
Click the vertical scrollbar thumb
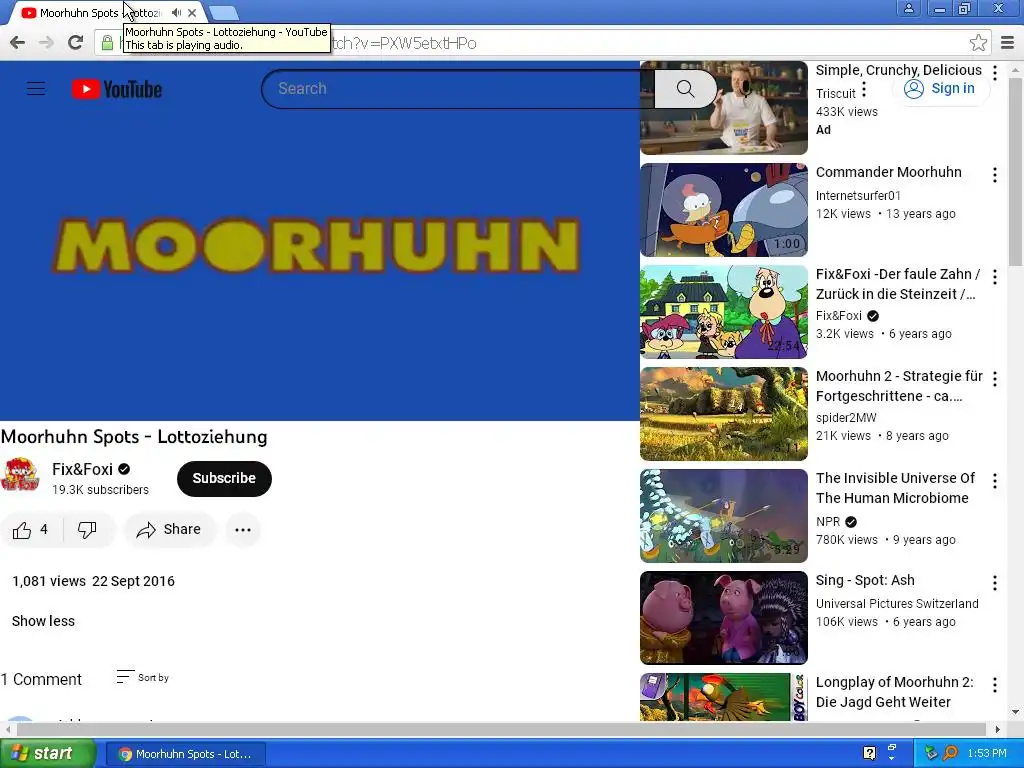[1015, 171]
